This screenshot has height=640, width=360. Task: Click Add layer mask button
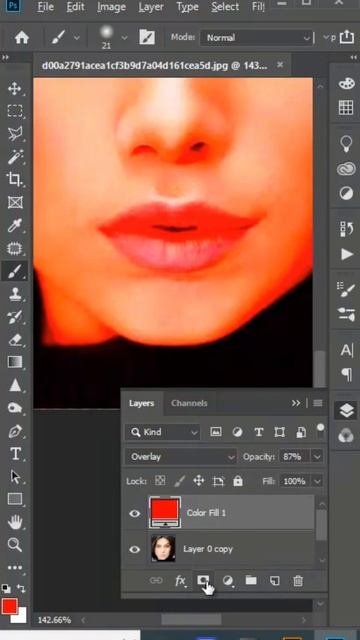pos(203,580)
